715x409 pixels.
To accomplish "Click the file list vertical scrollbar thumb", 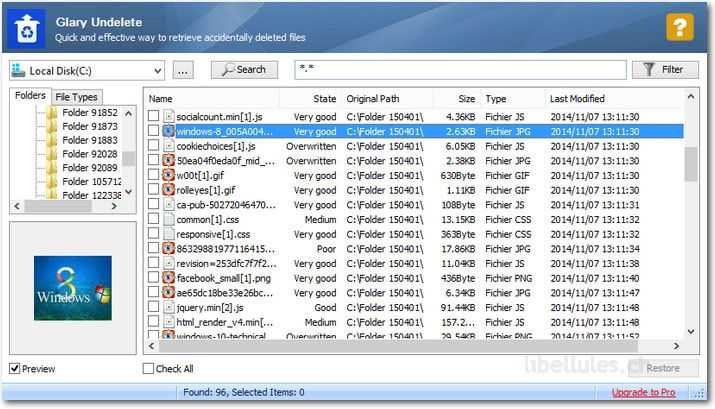I will [691, 164].
